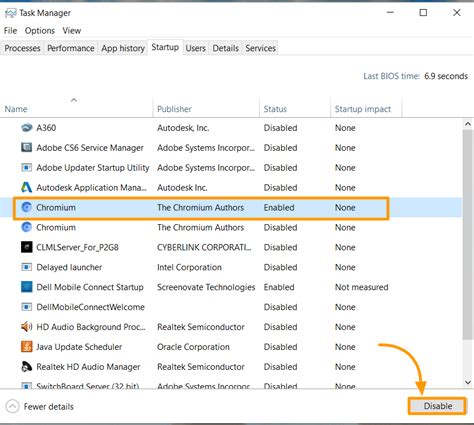Viewport: 474px width, 425px height.
Task: Select the Startup tab
Action: [165, 47]
